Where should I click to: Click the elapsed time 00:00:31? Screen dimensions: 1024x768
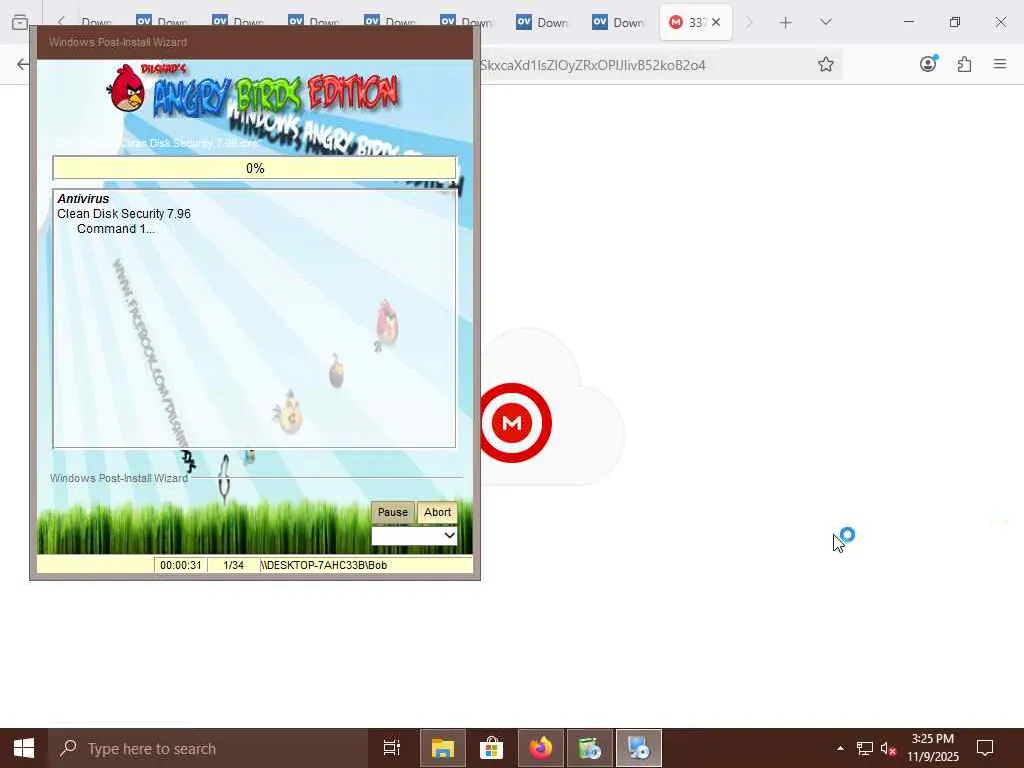[x=181, y=565]
